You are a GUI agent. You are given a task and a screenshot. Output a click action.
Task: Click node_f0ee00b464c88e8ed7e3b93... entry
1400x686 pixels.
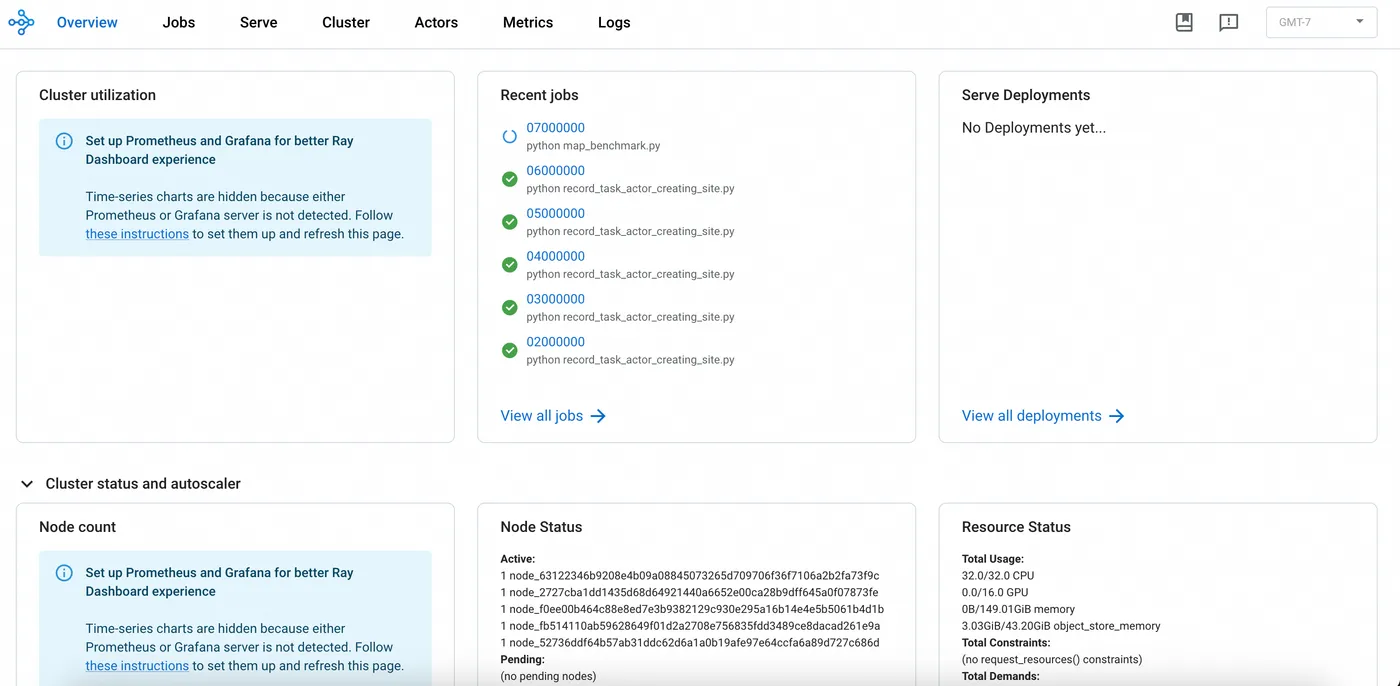click(x=692, y=610)
